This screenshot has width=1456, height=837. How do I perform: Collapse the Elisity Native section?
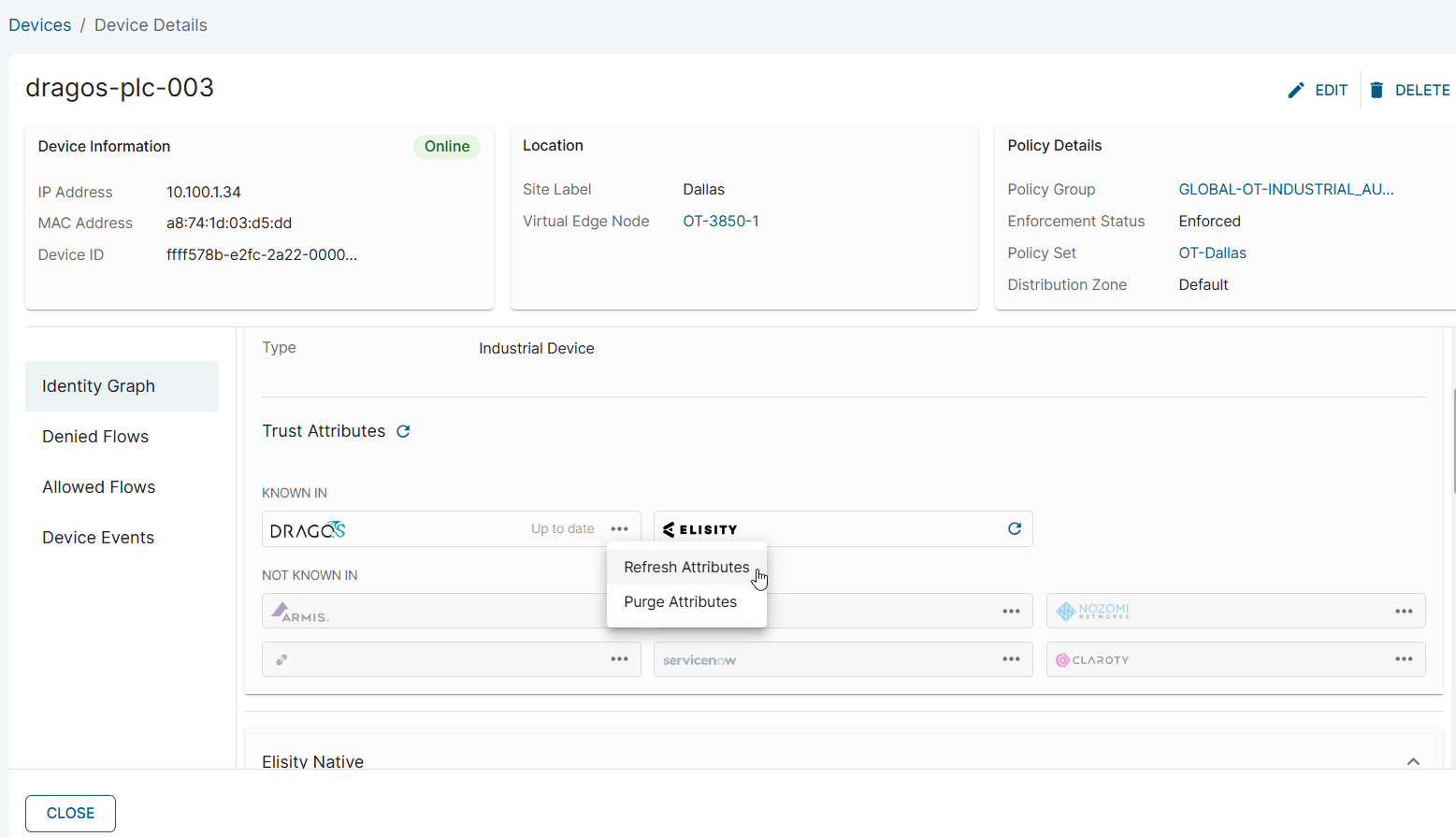tap(1413, 761)
